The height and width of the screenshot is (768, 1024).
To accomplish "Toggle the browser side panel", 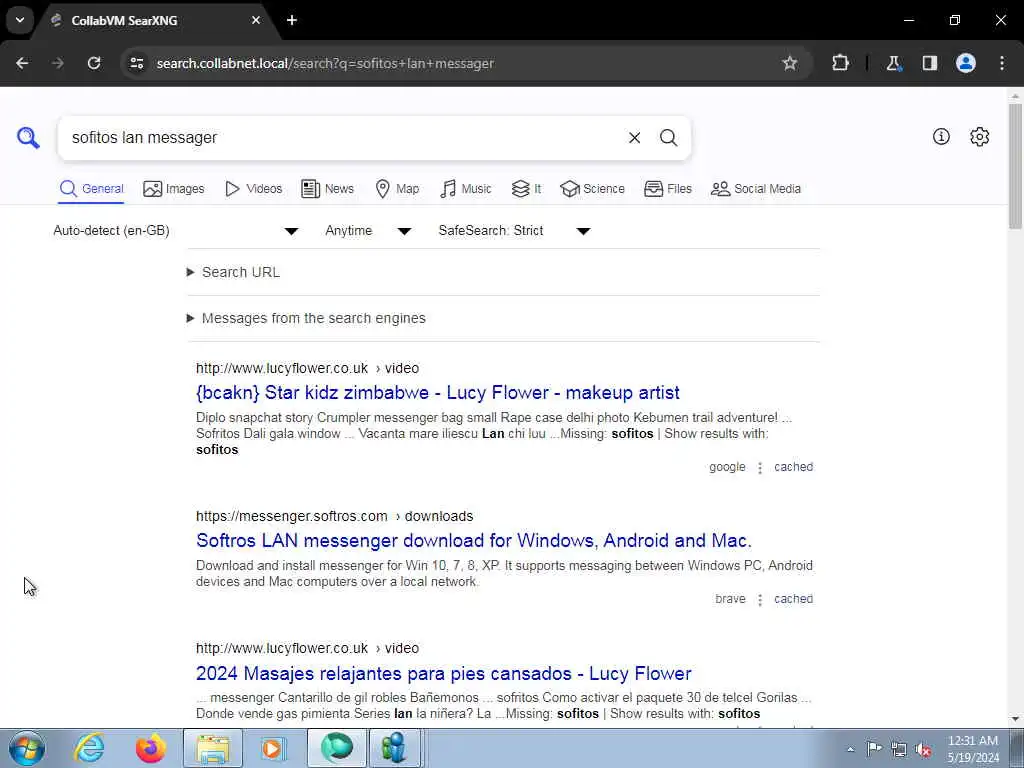I will point(930,63).
